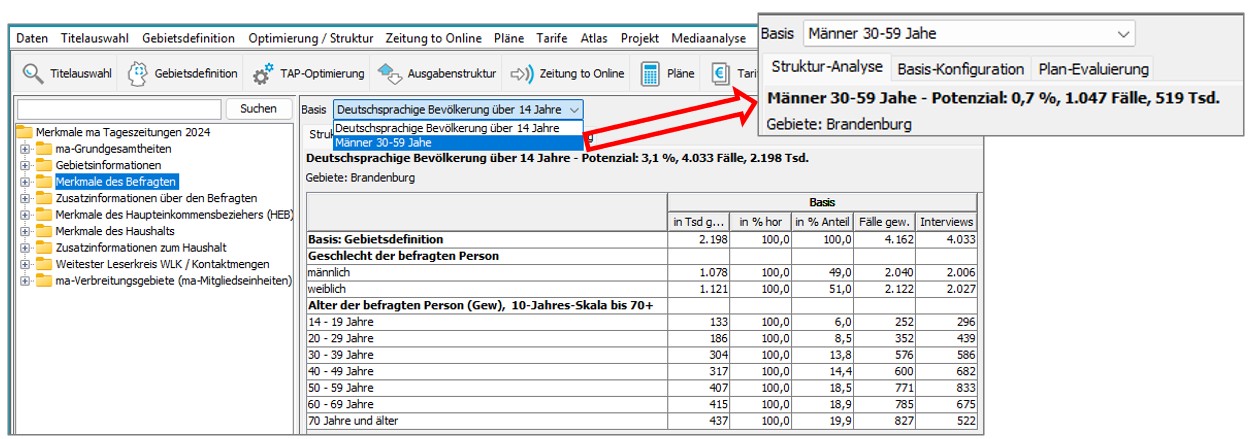Image resolution: width=1253 pixels, height=439 pixels.
Task: Expand the ma-Grundgesamtheiten tree node
Action: tap(25, 148)
